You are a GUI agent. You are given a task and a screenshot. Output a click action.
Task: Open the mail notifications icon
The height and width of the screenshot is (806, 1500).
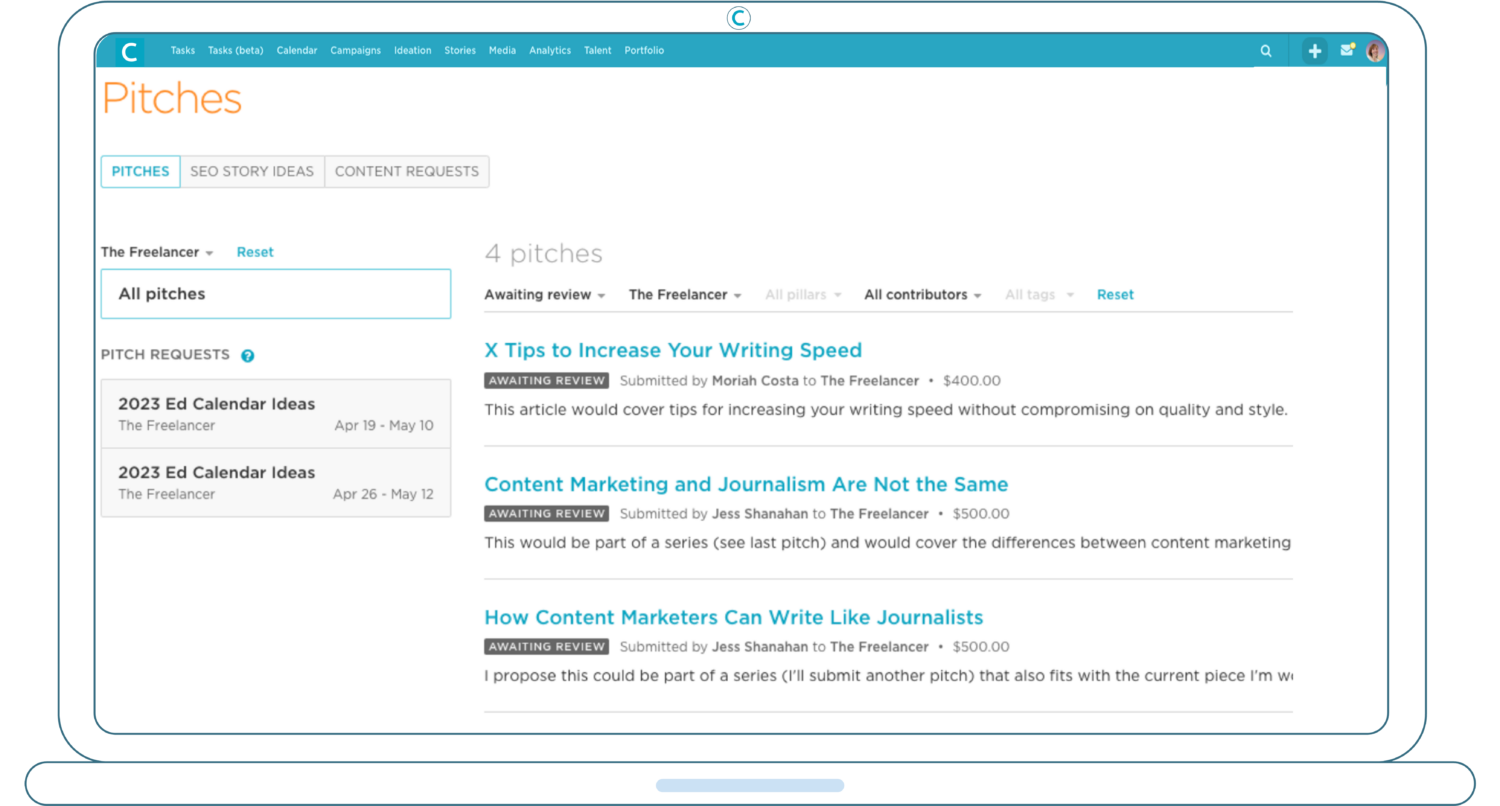(1347, 51)
